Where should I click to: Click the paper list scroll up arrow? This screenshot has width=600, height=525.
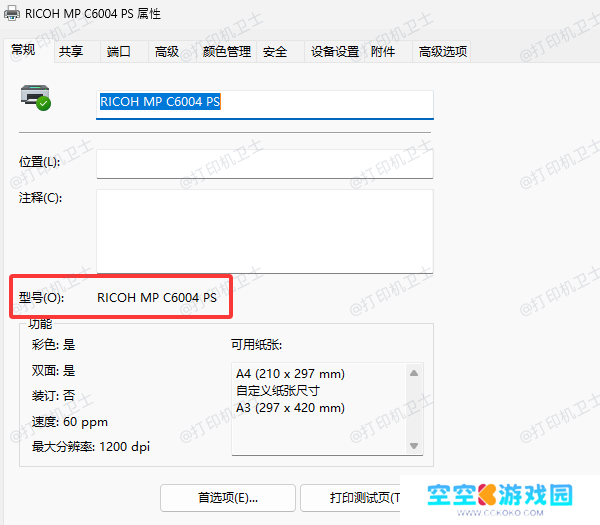click(x=414, y=373)
